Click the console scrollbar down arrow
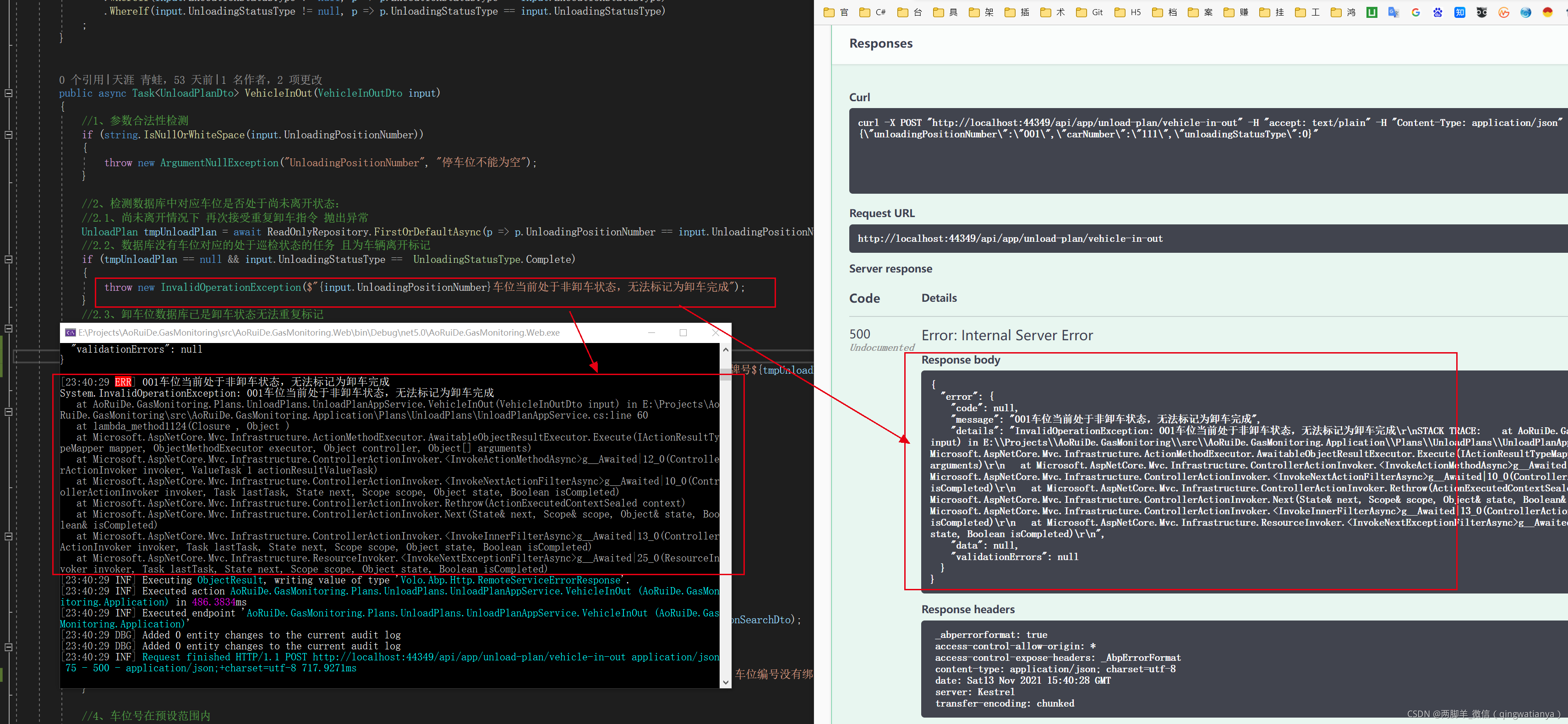The width and height of the screenshot is (1568, 724). point(725,683)
